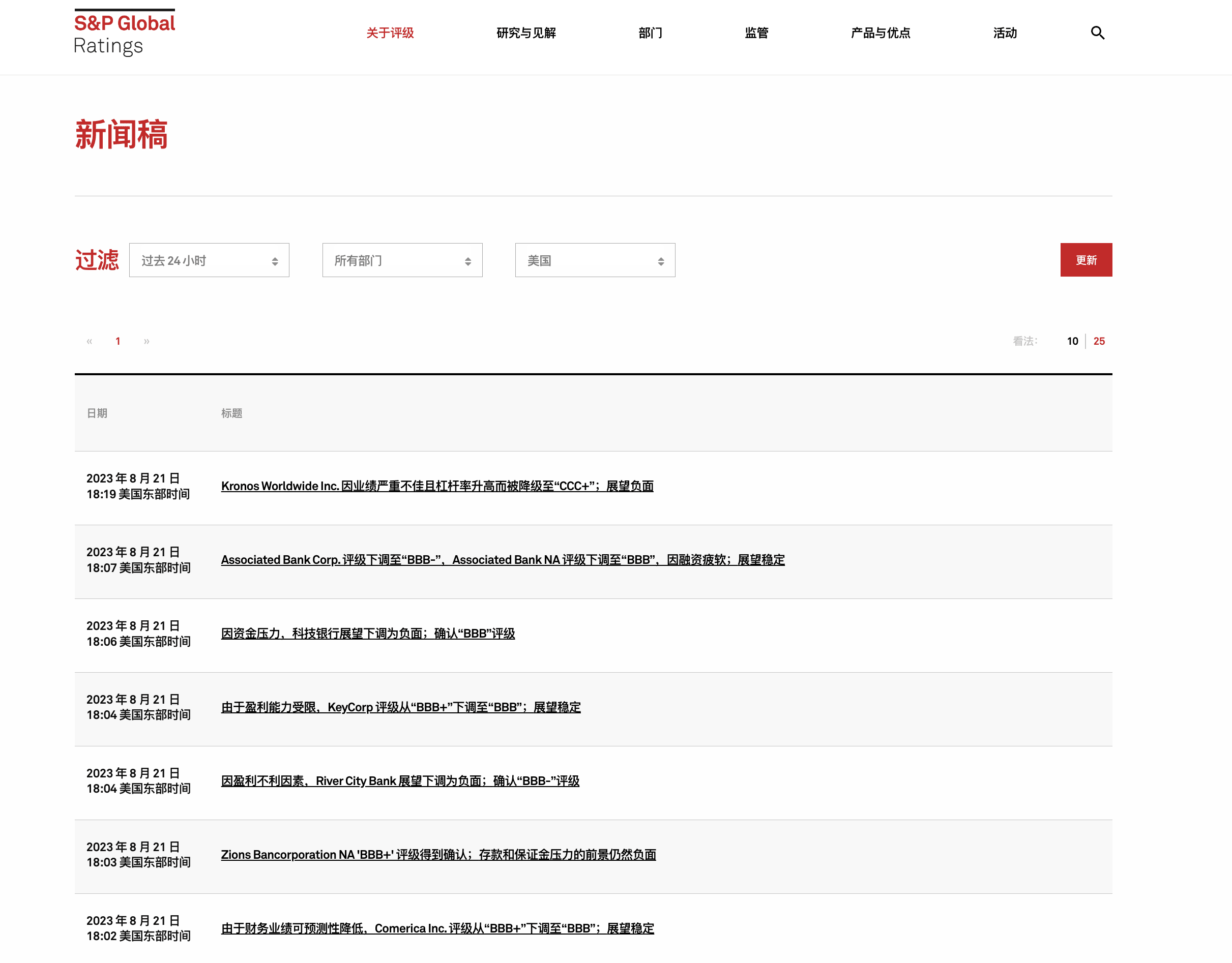The width and height of the screenshot is (1232, 963).
Task: Click the red 更新 button
Action: click(1086, 260)
